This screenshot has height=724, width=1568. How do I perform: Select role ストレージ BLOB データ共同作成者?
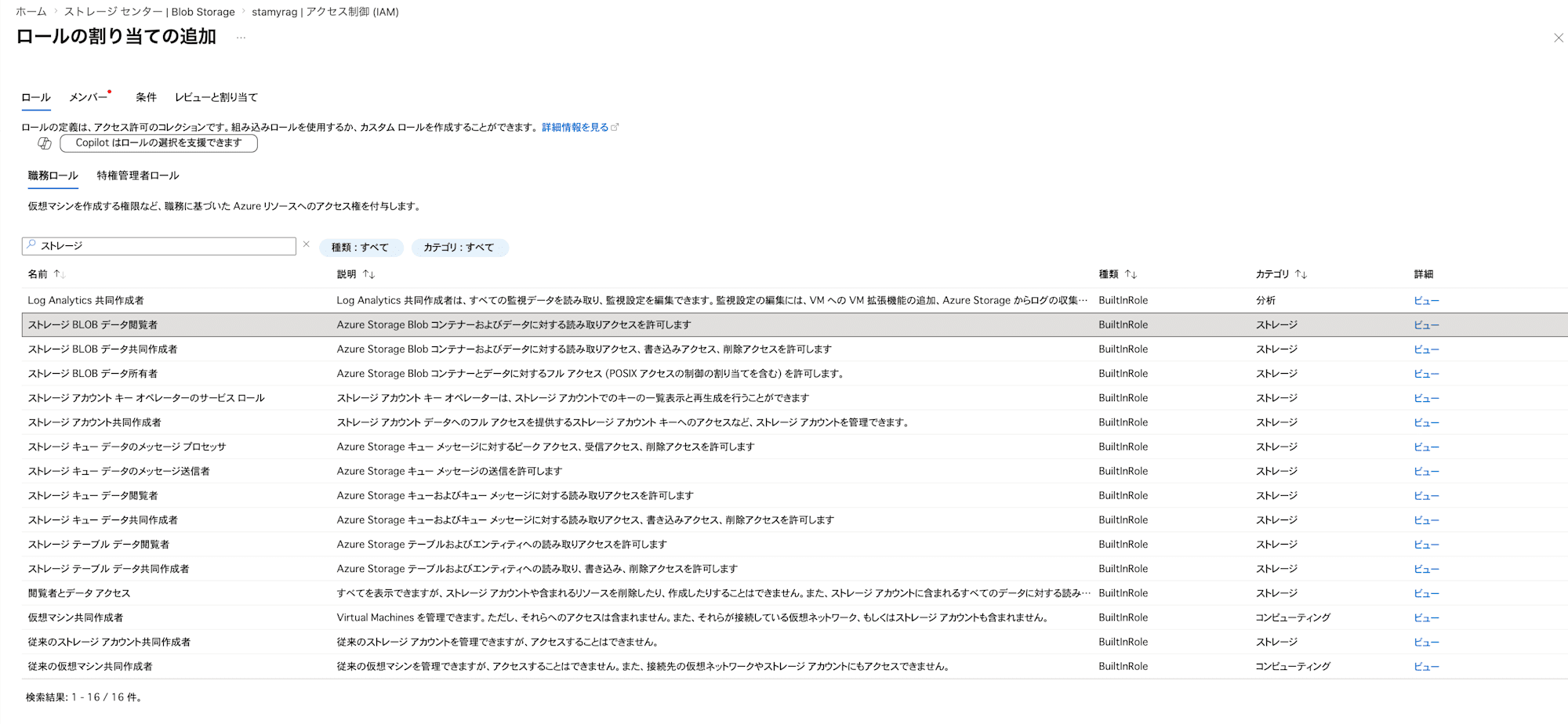tap(103, 349)
